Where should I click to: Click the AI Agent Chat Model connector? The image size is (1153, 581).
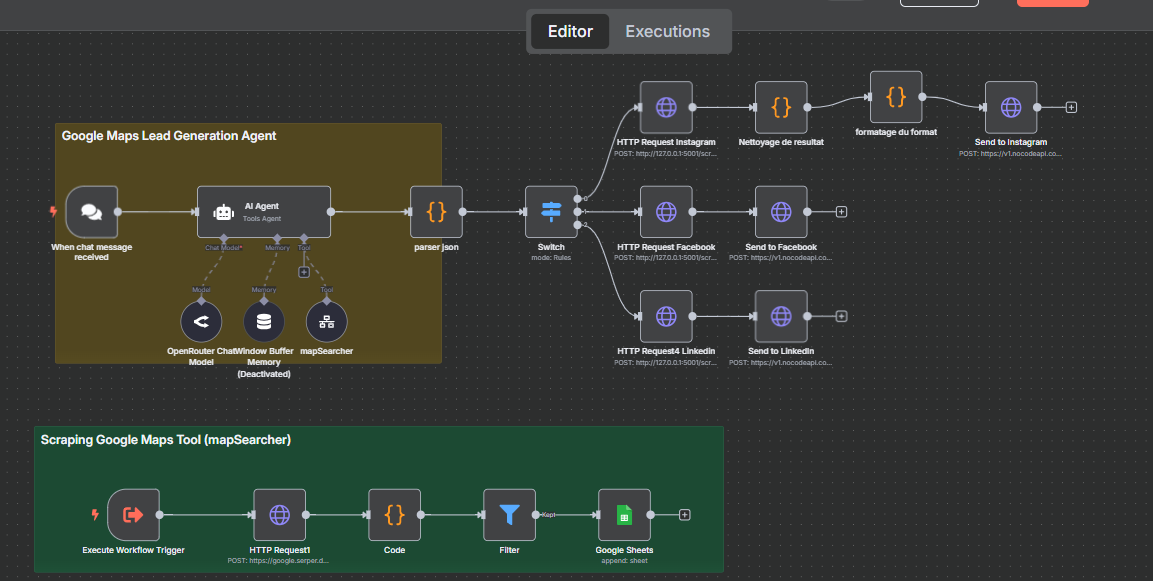tap(224, 238)
